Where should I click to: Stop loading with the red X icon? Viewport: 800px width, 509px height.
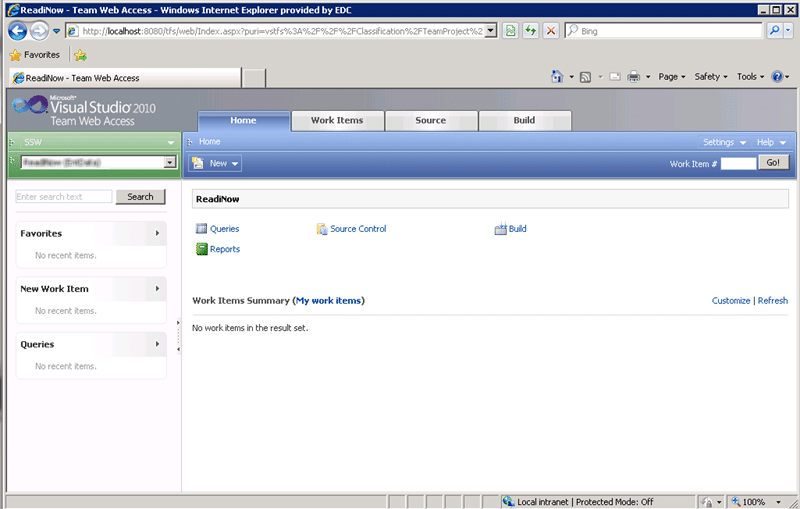tap(551, 31)
